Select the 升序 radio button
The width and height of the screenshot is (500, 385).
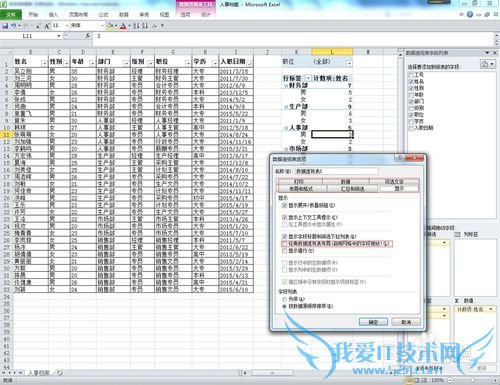(284, 299)
